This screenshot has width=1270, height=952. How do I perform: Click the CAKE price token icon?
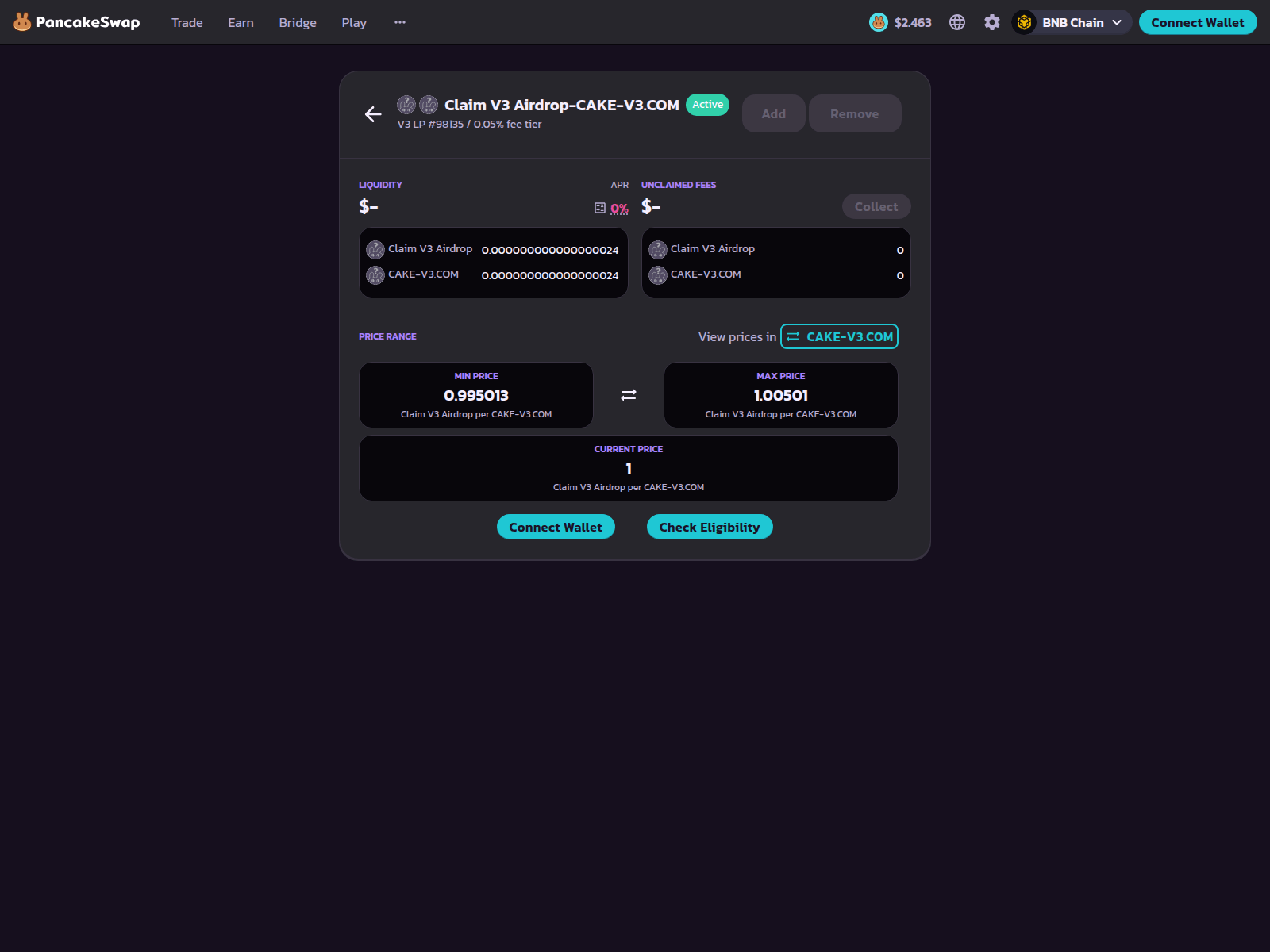pos(878,22)
